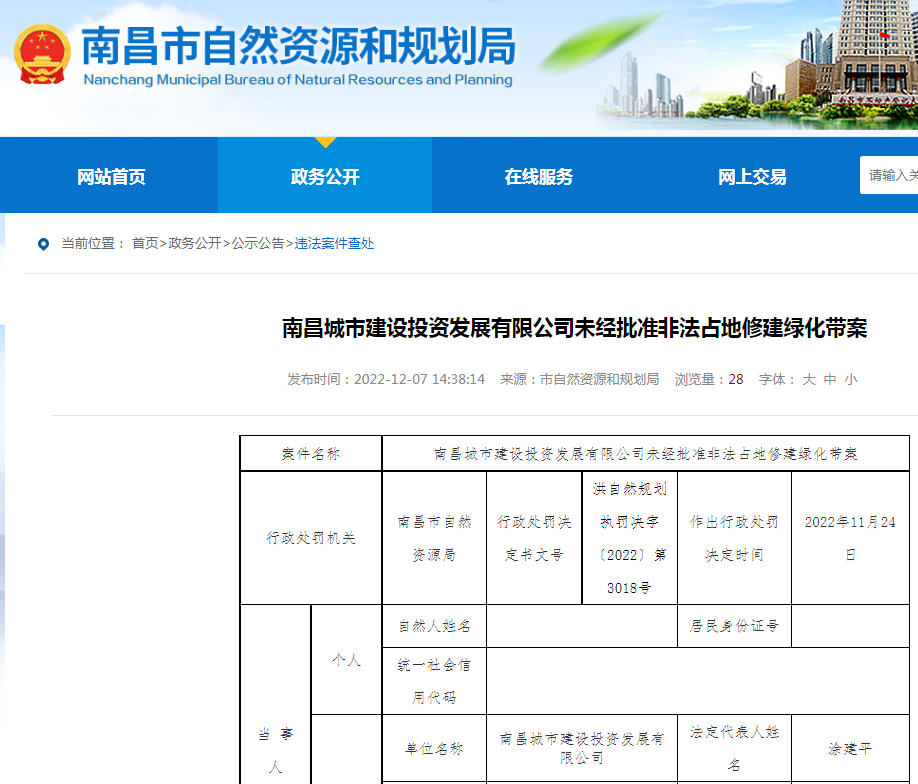
Task: Open the 政务公开 menu item
Action: tap(325, 176)
